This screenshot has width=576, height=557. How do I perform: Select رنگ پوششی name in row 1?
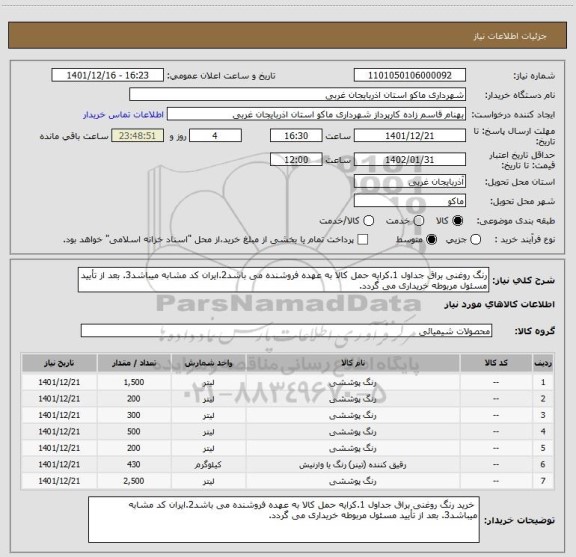coord(353,382)
